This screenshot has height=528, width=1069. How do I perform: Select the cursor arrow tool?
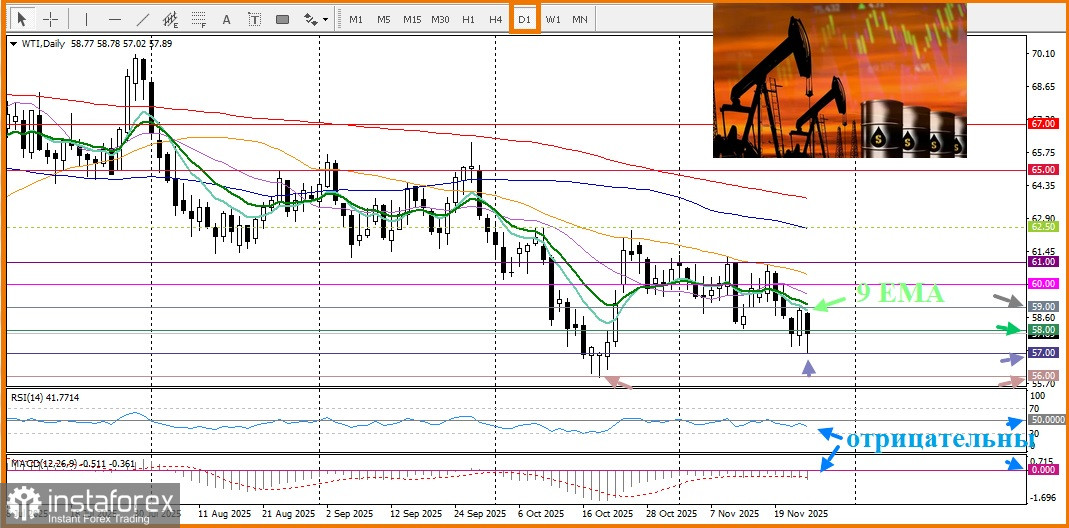23,19
